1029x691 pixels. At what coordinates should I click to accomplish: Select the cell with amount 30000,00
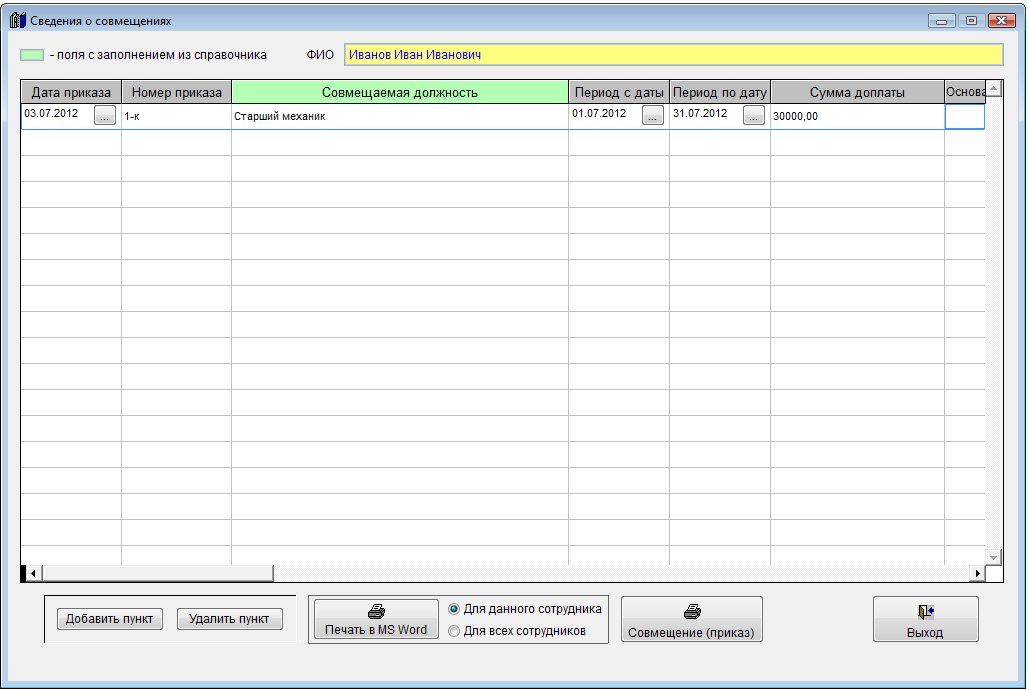coord(857,116)
